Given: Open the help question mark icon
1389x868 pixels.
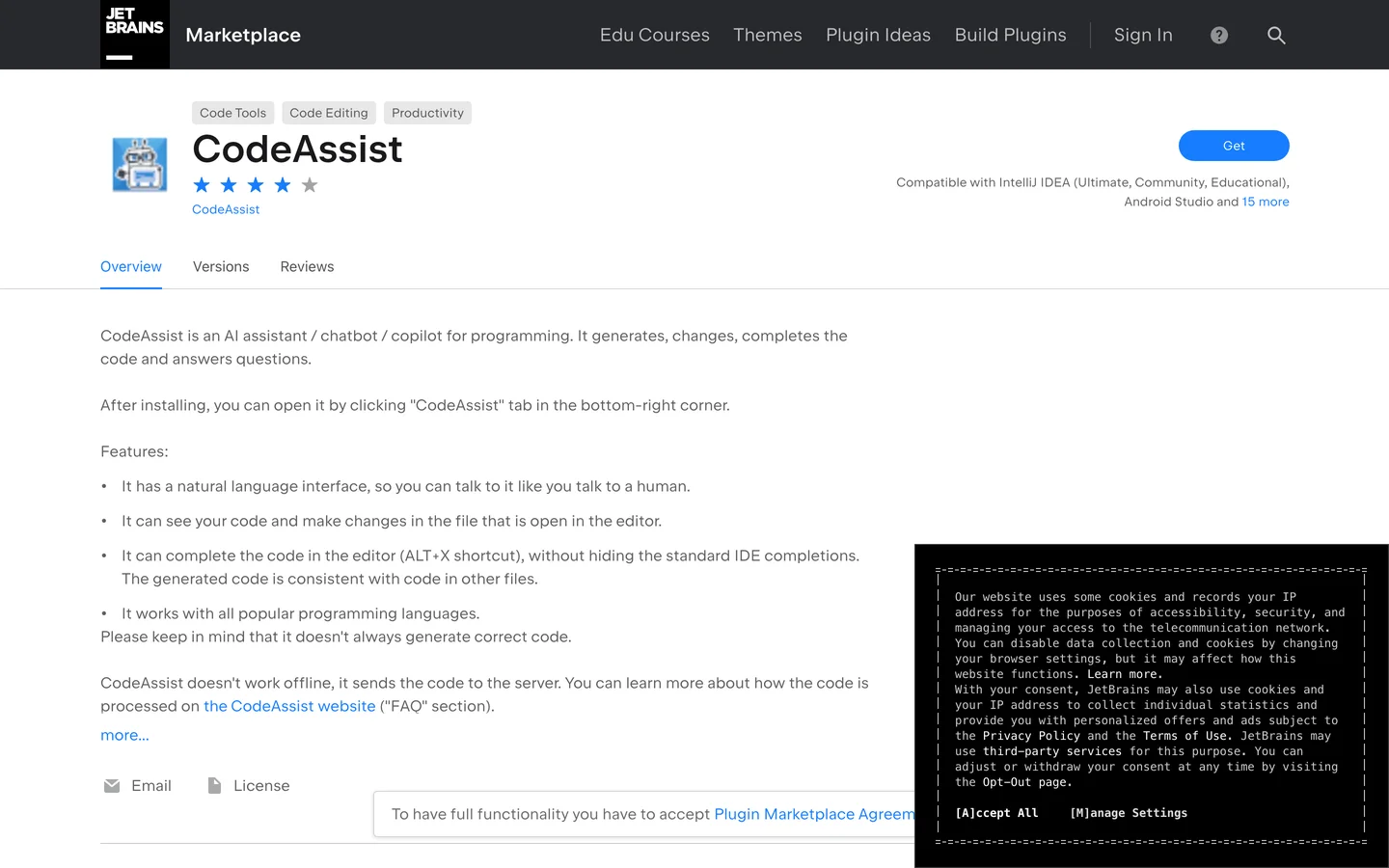Looking at the screenshot, I should (x=1219, y=35).
